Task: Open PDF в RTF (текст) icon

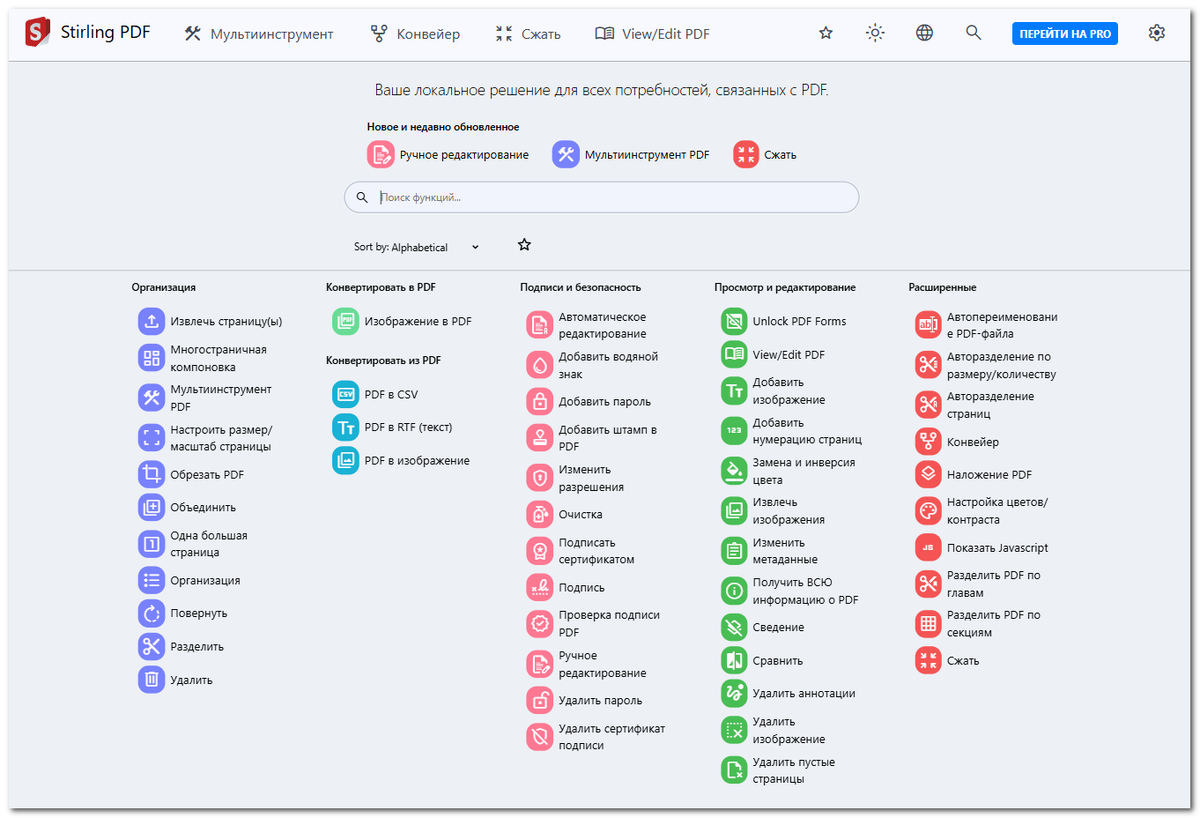Action: (345, 427)
